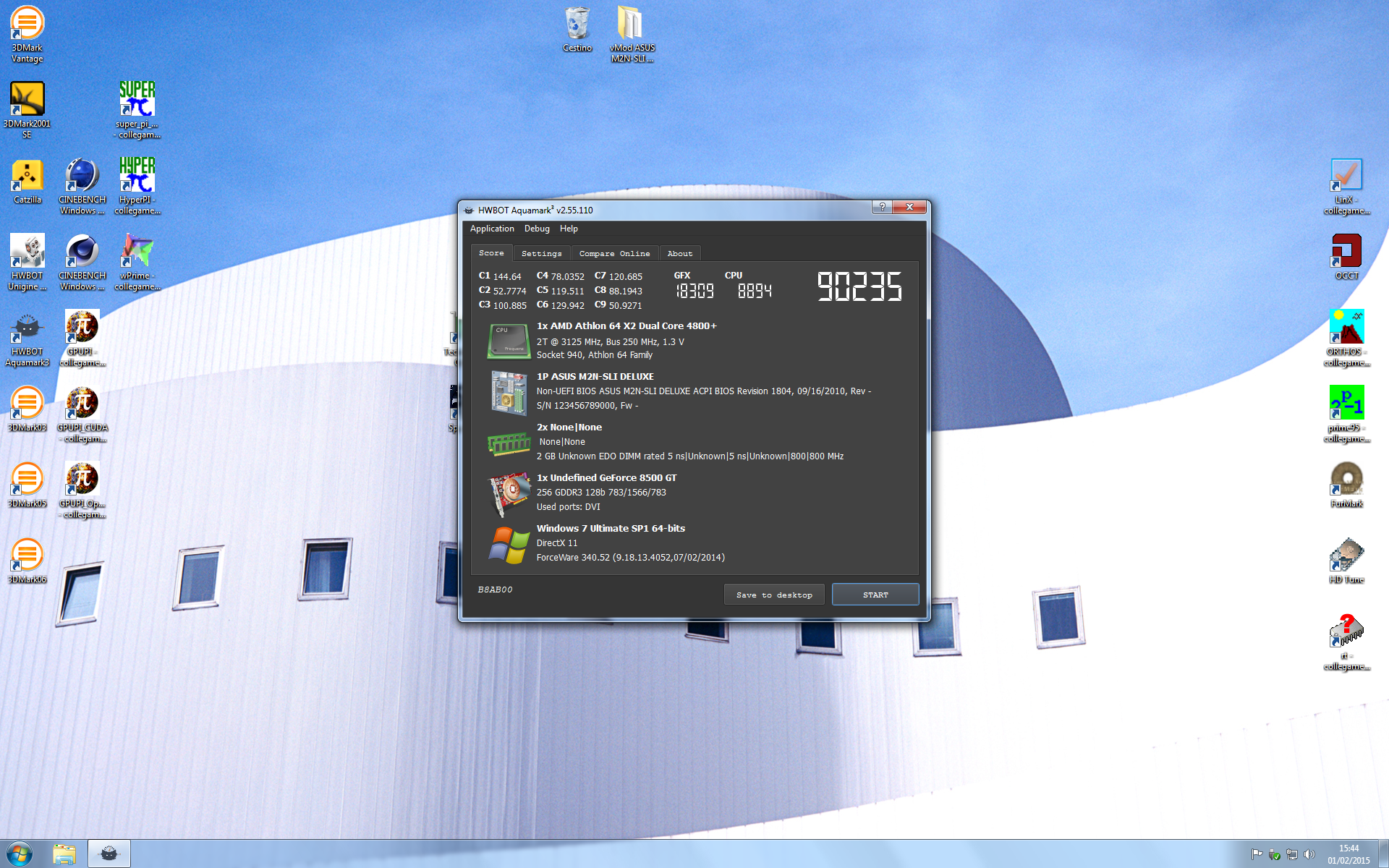1389x868 pixels.
Task: Launch wPrime desktop shortcut
Action: click(137, 263)
